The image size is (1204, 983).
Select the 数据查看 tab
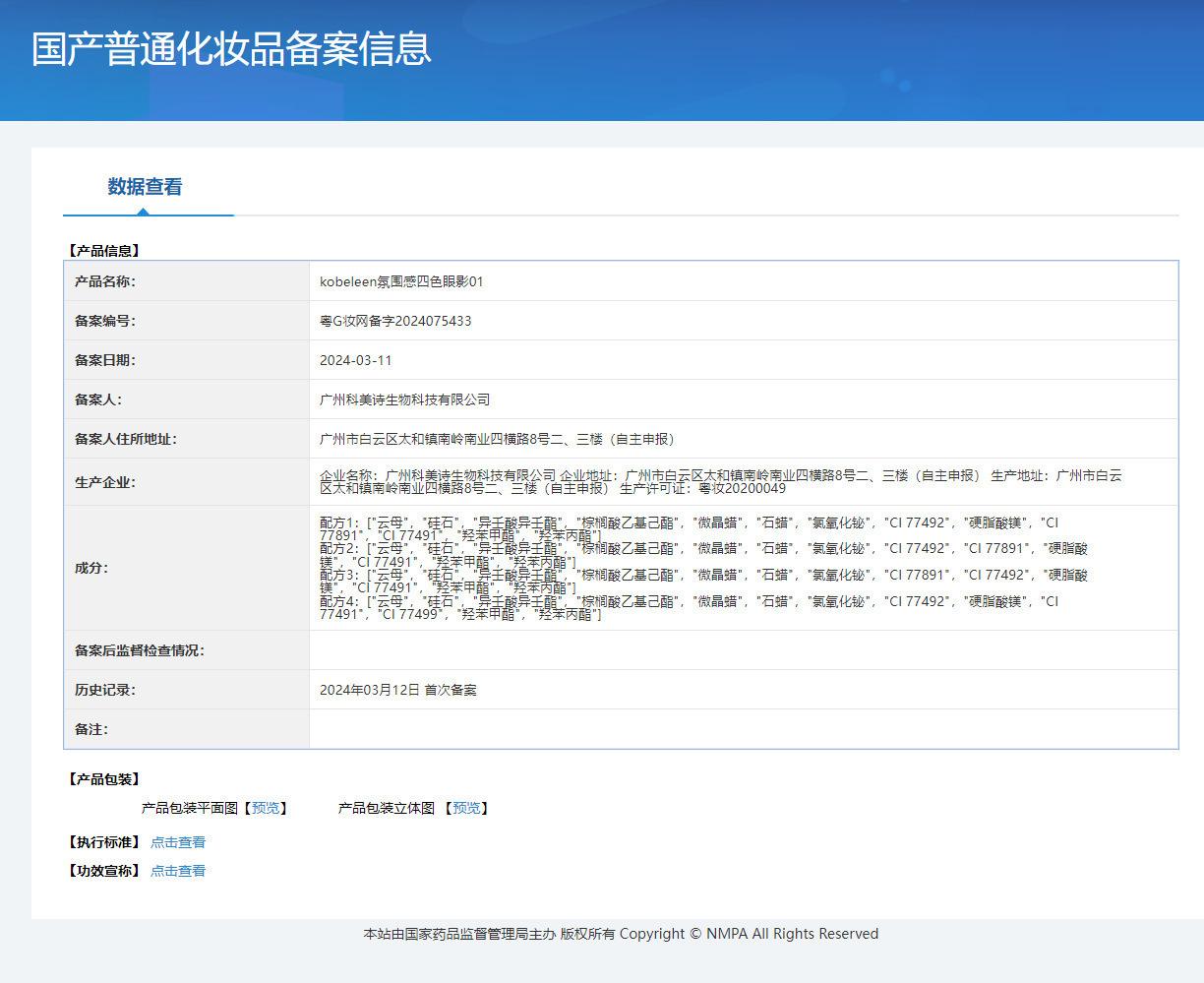tap(146, 187)
